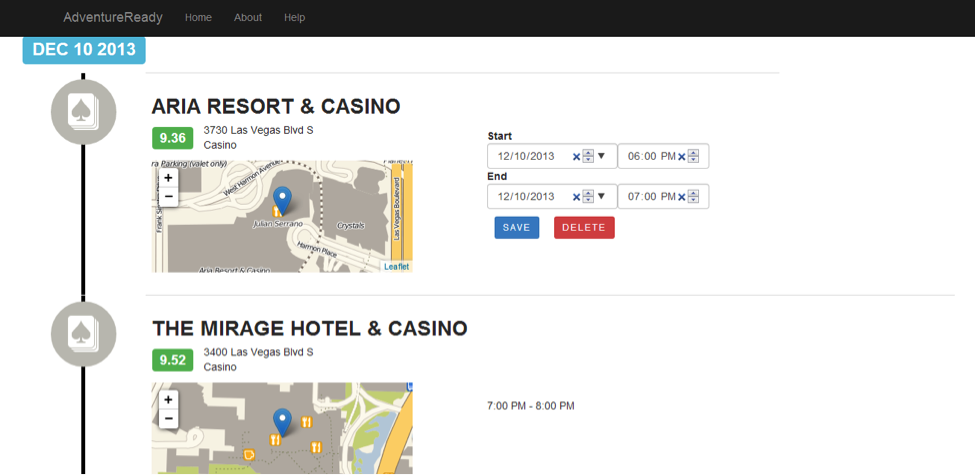Click the 9.36 rating badge
Image resolution: width=975 pixels, height=475 pixels.
pos(172,138)
